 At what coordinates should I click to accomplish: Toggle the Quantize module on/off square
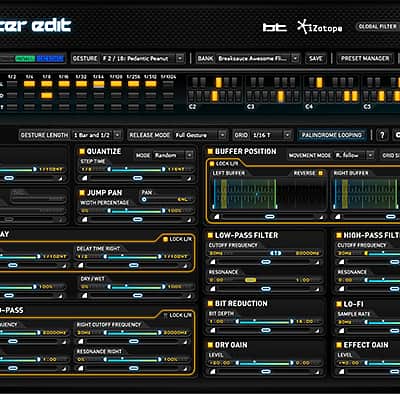[82, 152]
